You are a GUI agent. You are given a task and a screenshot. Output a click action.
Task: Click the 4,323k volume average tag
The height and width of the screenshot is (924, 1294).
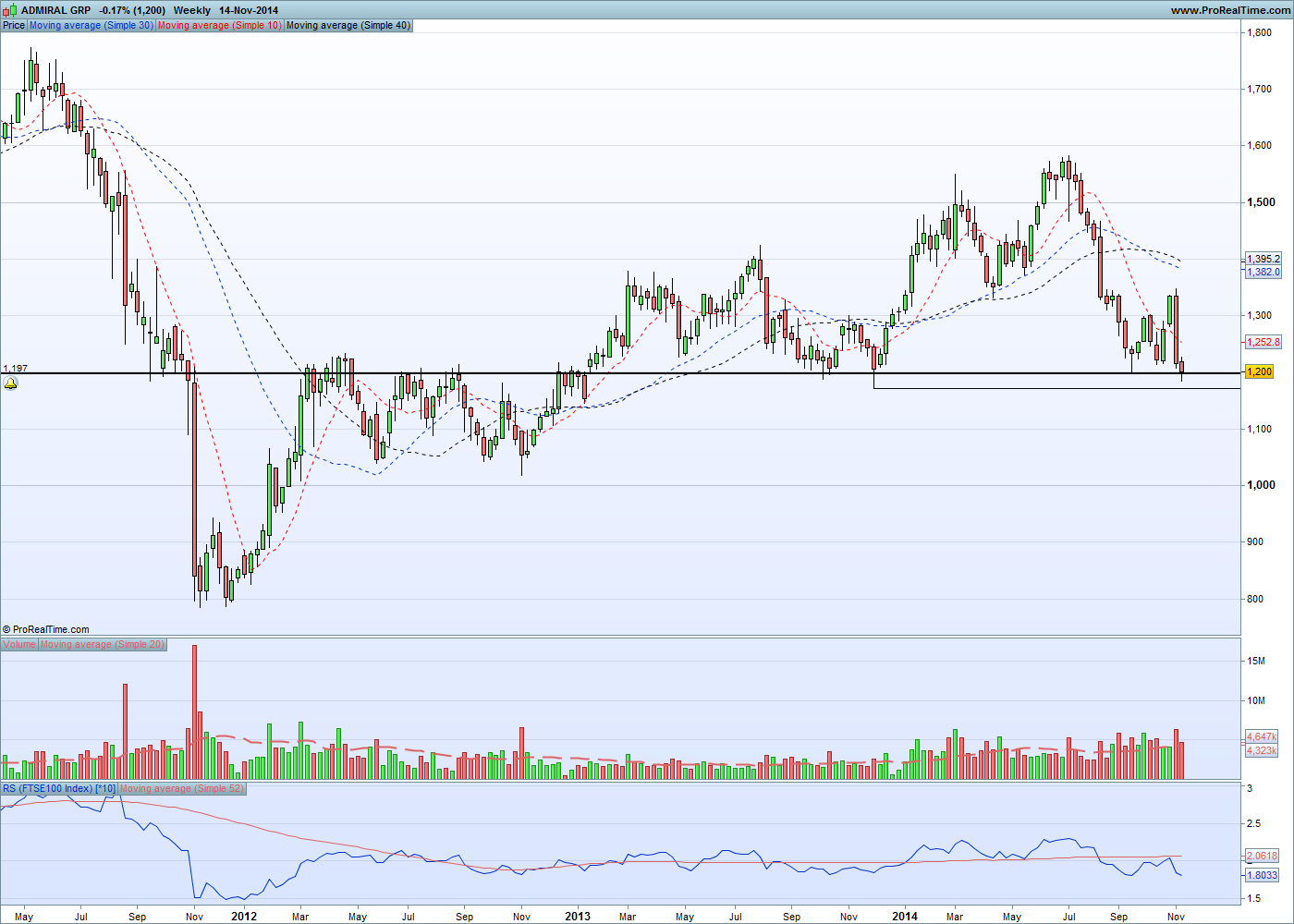pos(1262,750)
